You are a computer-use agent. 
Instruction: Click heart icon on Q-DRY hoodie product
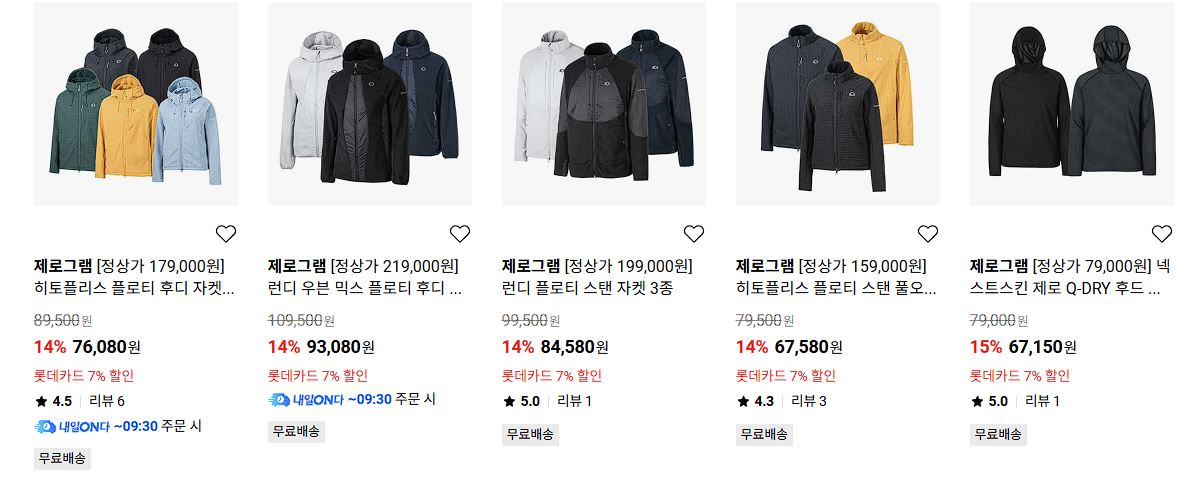pyautogui.click(x=1161, y=234)
